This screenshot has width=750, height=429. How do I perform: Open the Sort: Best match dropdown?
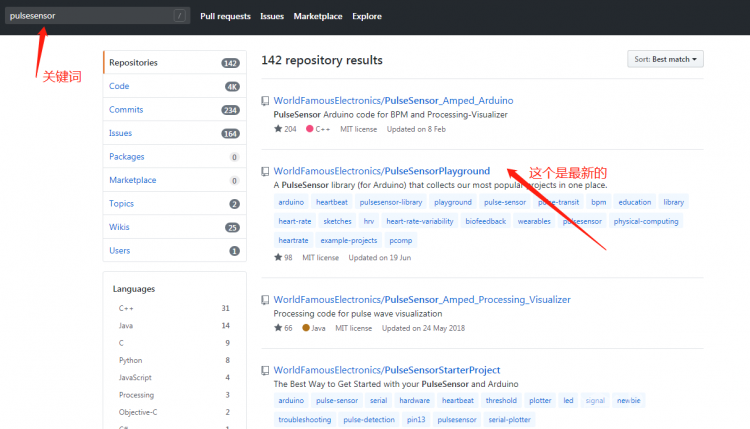coord(665,59)
